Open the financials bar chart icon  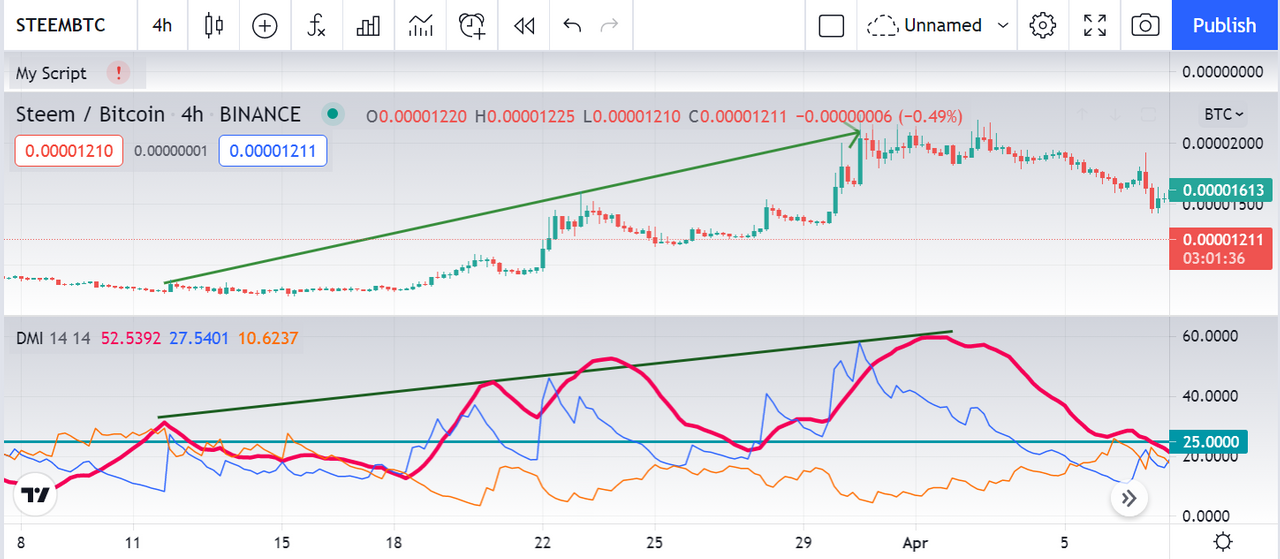point(368,25)
